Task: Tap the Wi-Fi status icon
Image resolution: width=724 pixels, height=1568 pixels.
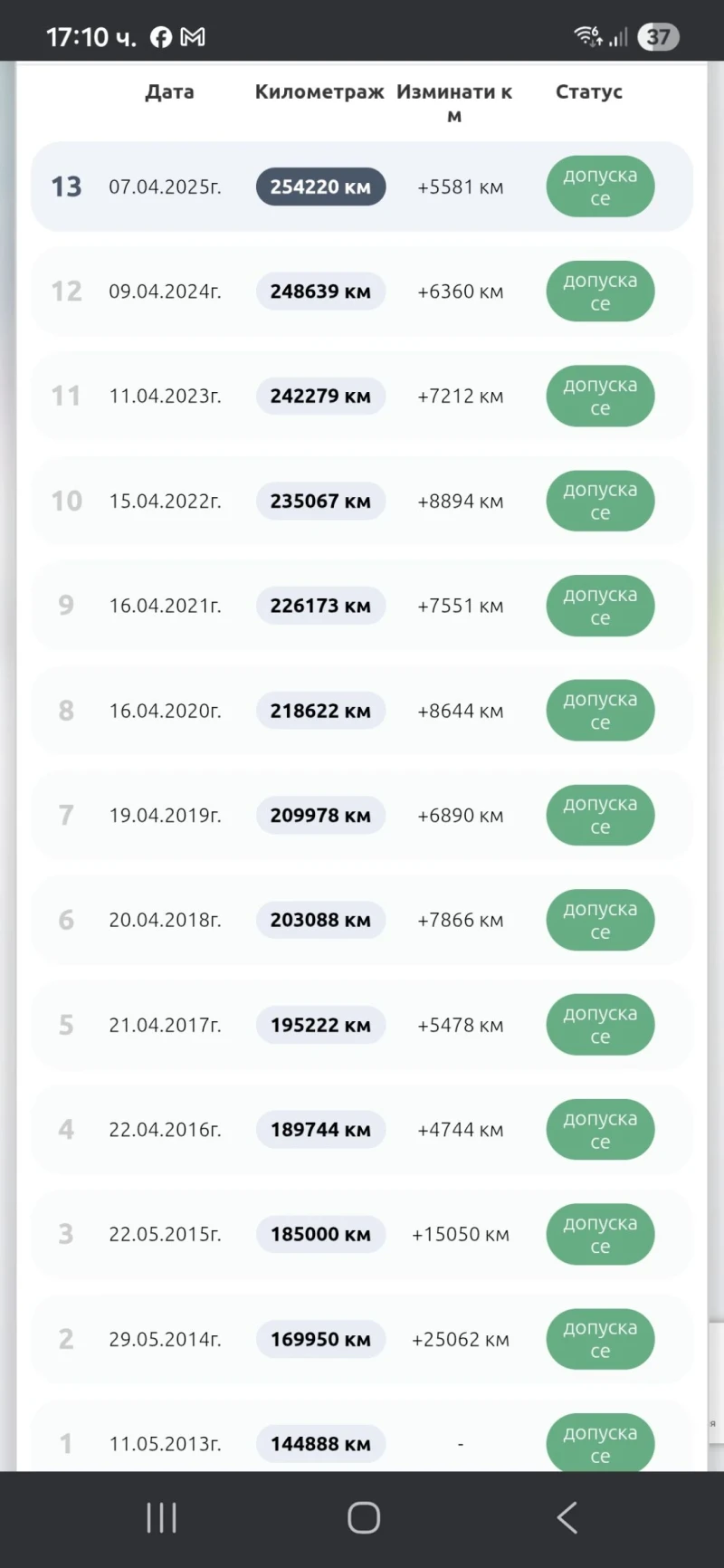Action: [x=587, y=36]
